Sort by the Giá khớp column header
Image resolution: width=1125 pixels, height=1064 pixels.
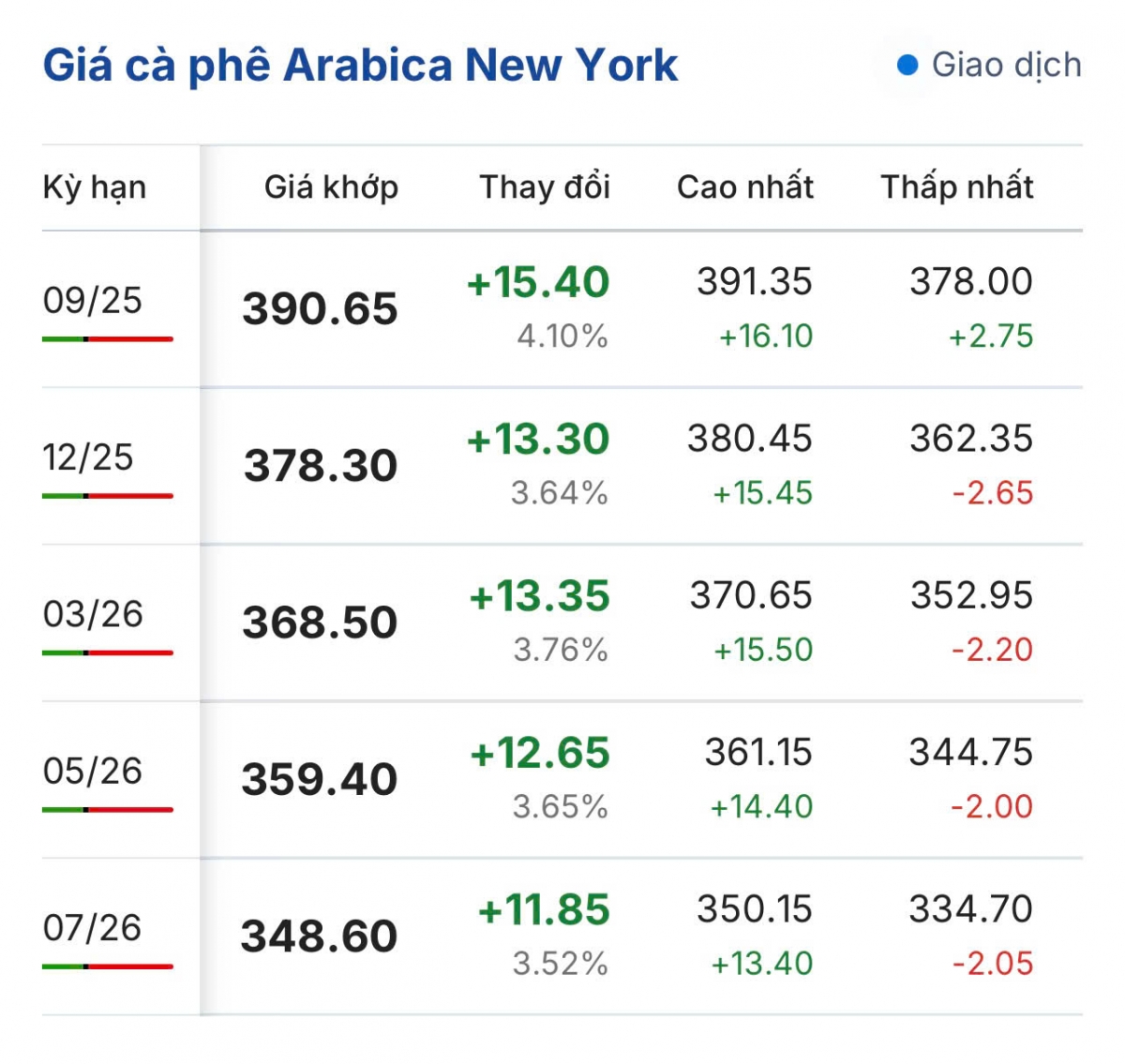click(331, 187)
